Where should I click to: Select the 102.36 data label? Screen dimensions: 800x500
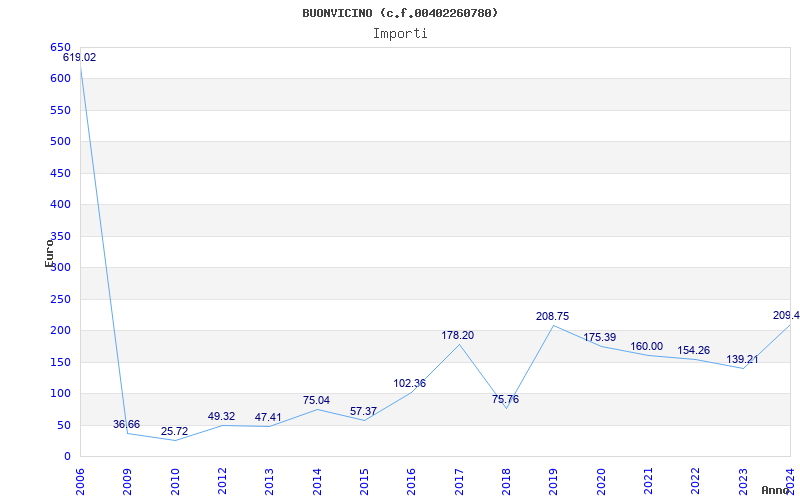pos(410,384)
